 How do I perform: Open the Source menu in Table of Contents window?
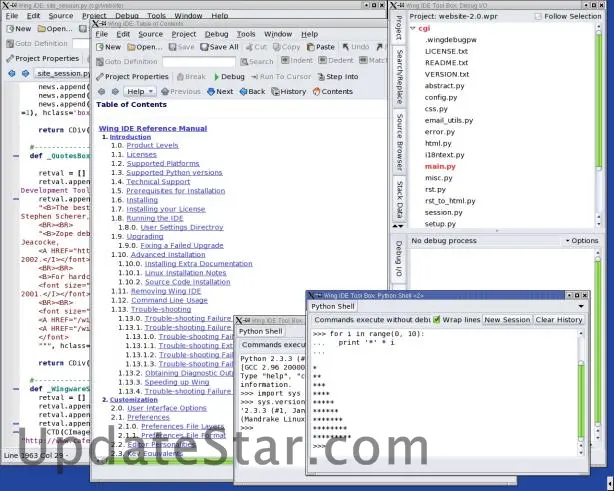coord(150,34)
